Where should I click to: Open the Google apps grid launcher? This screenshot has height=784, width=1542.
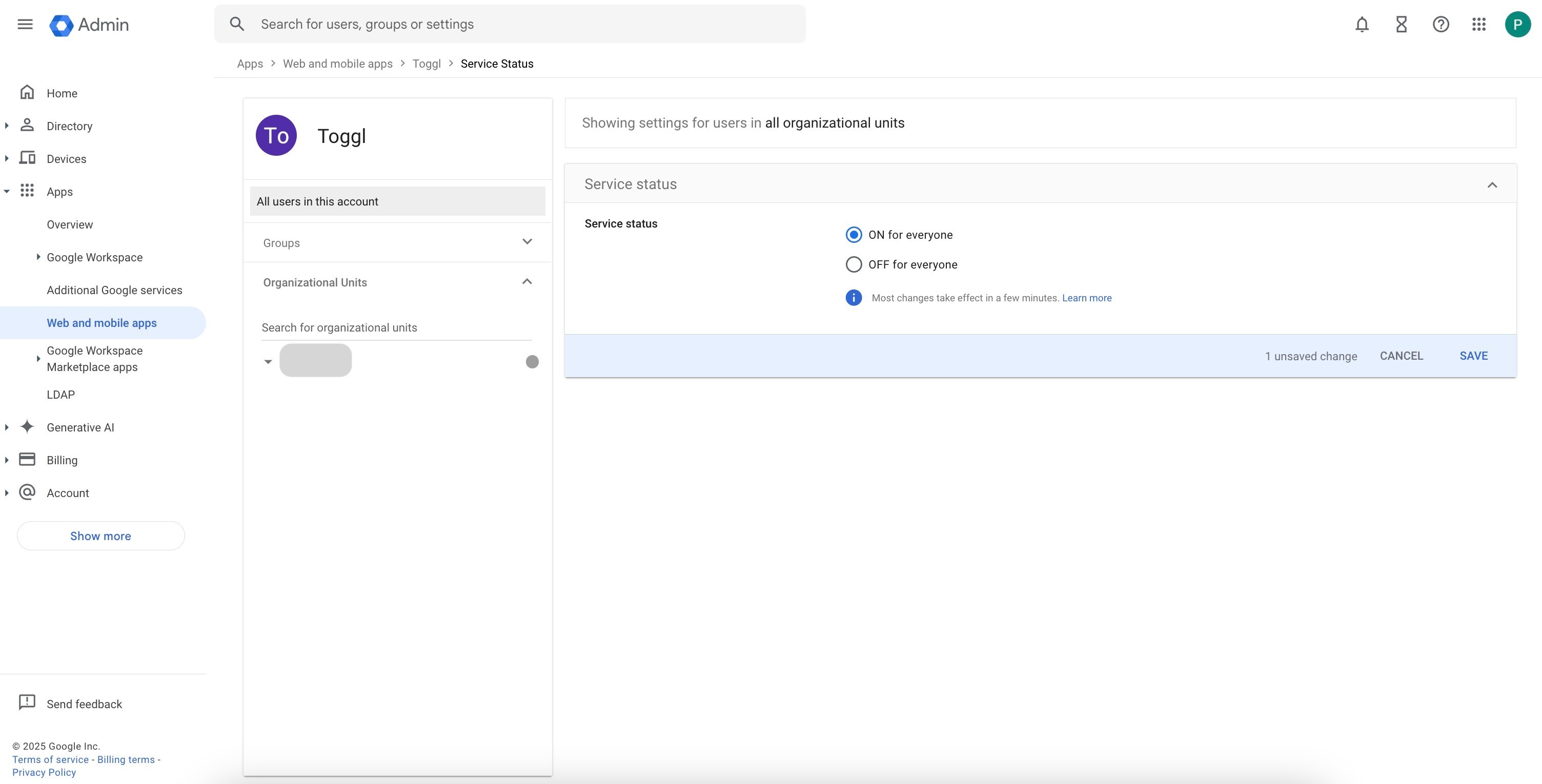tap(1478, 25)
